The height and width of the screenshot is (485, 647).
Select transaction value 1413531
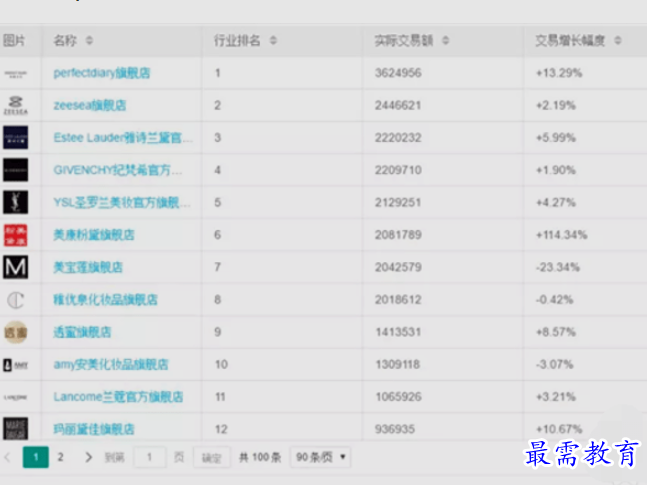click(398, 332)
